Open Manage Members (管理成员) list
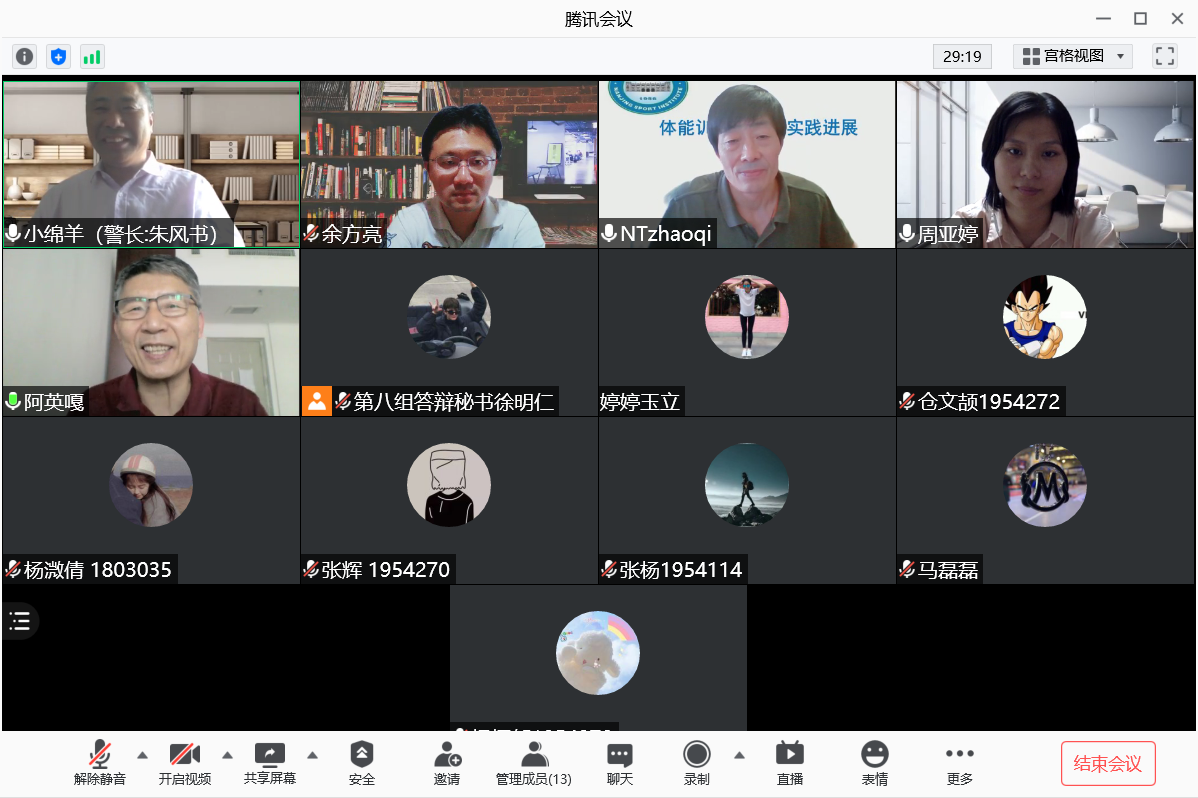Screen dimensions: 1198x798 (534, 763)
